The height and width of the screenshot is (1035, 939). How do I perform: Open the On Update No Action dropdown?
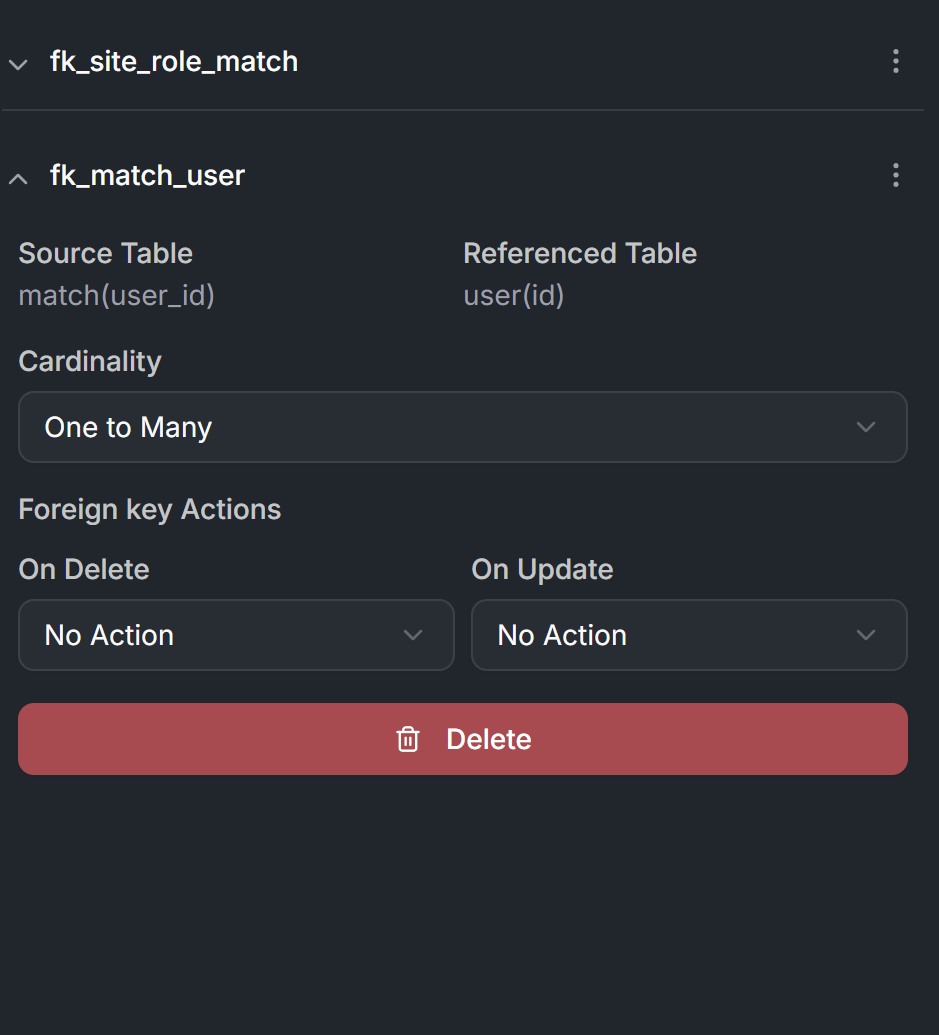coord(689,635)
